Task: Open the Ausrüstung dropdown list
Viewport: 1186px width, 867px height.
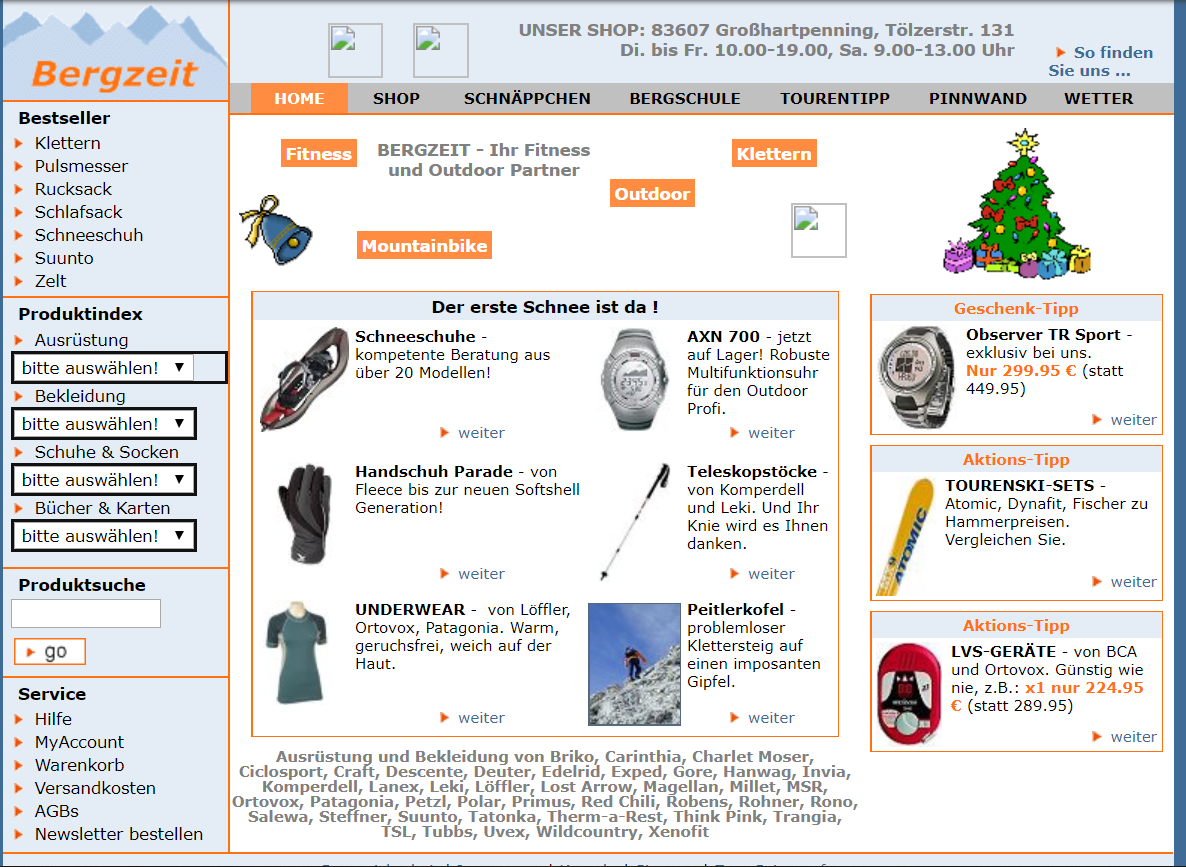Action: (x=103, y=368)
